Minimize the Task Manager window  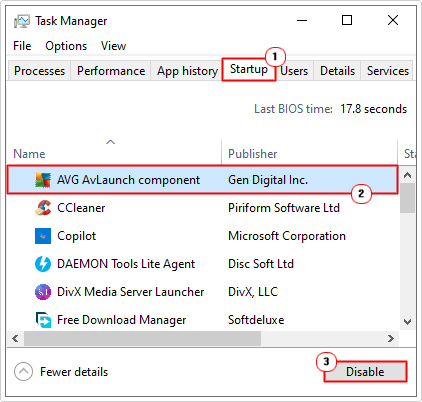tap(302, 21)
